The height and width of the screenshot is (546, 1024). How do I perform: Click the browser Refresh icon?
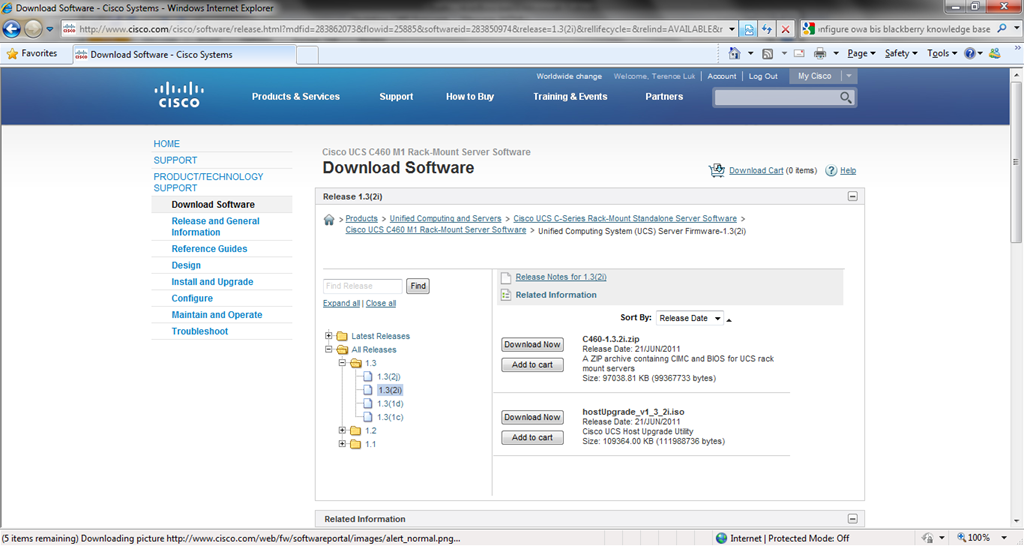(x=767, y=30)
